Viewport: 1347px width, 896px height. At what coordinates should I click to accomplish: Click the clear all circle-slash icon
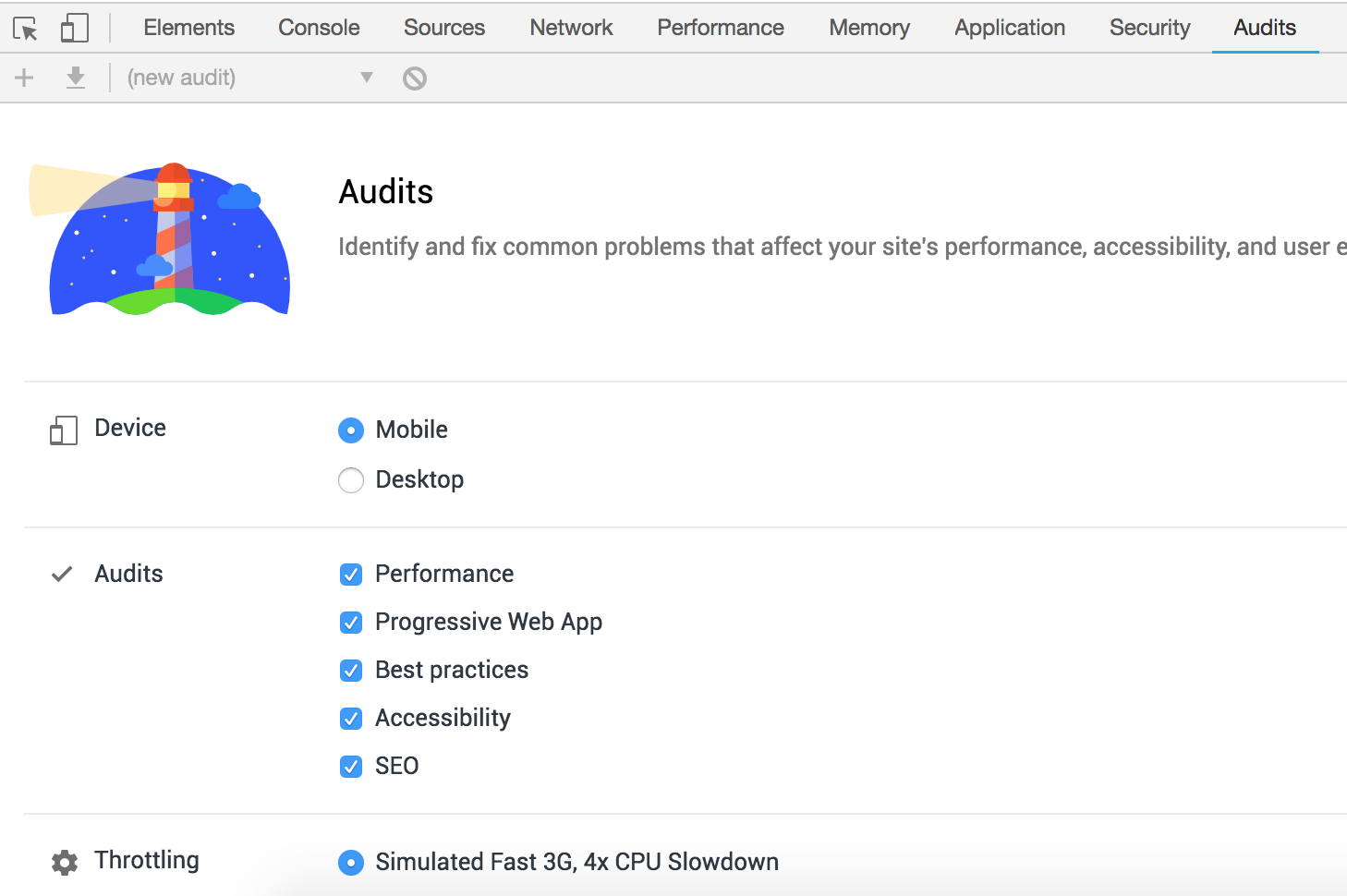[415, 79]
